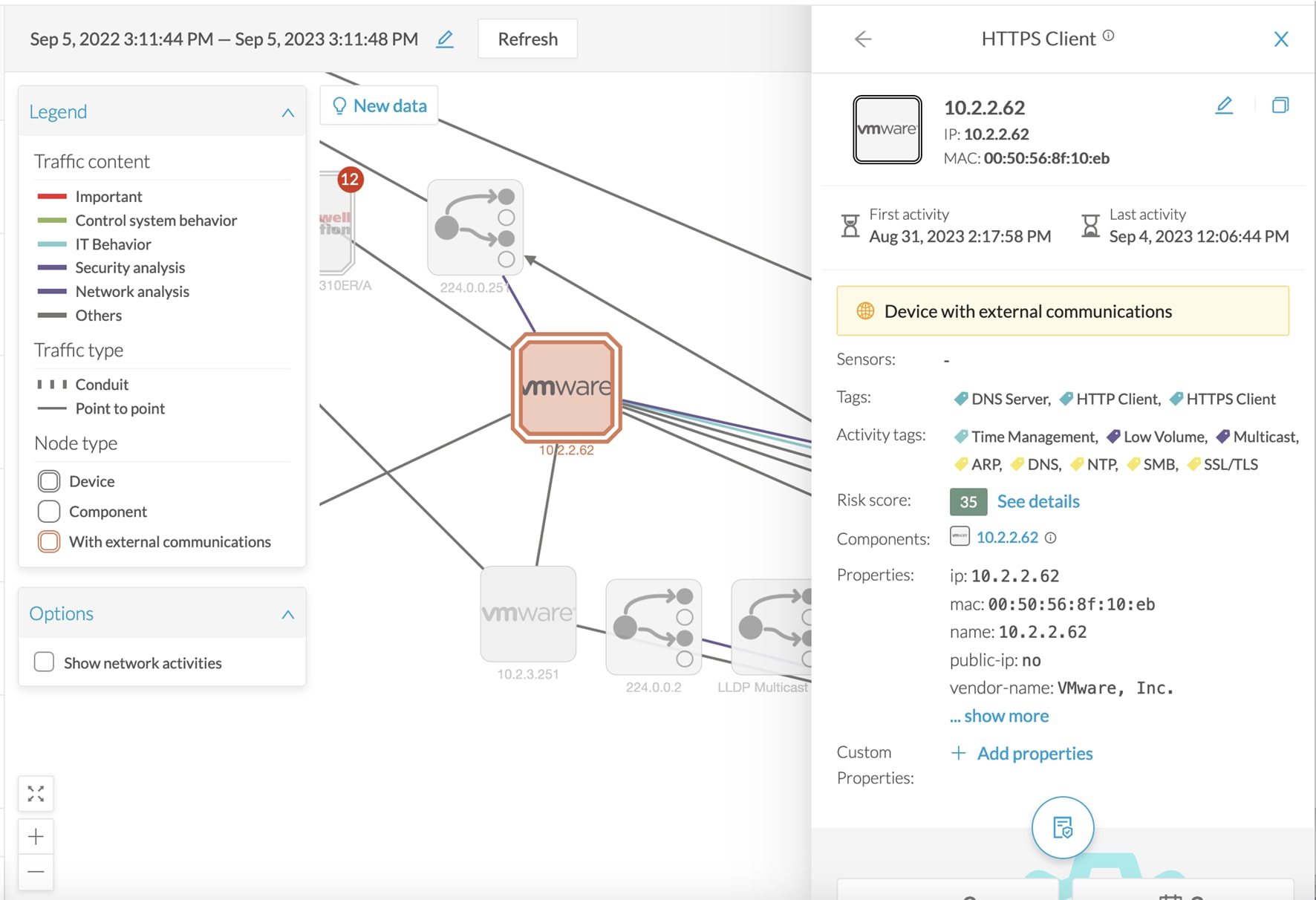
Task: Click the copy icon beside device name
Action: [x=1280, y=105]
